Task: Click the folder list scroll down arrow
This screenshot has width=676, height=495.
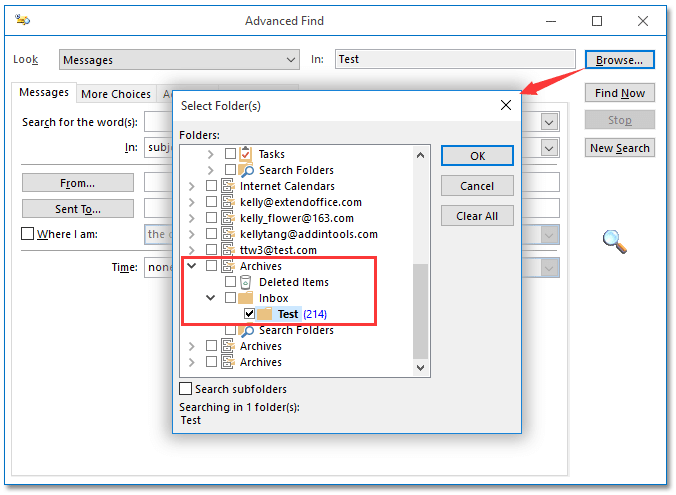Action: click(421, 368)
